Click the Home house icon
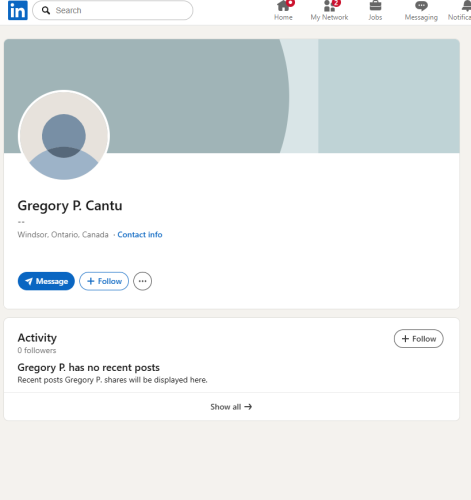This screenshot has height=500, width=471. (283, 6)
